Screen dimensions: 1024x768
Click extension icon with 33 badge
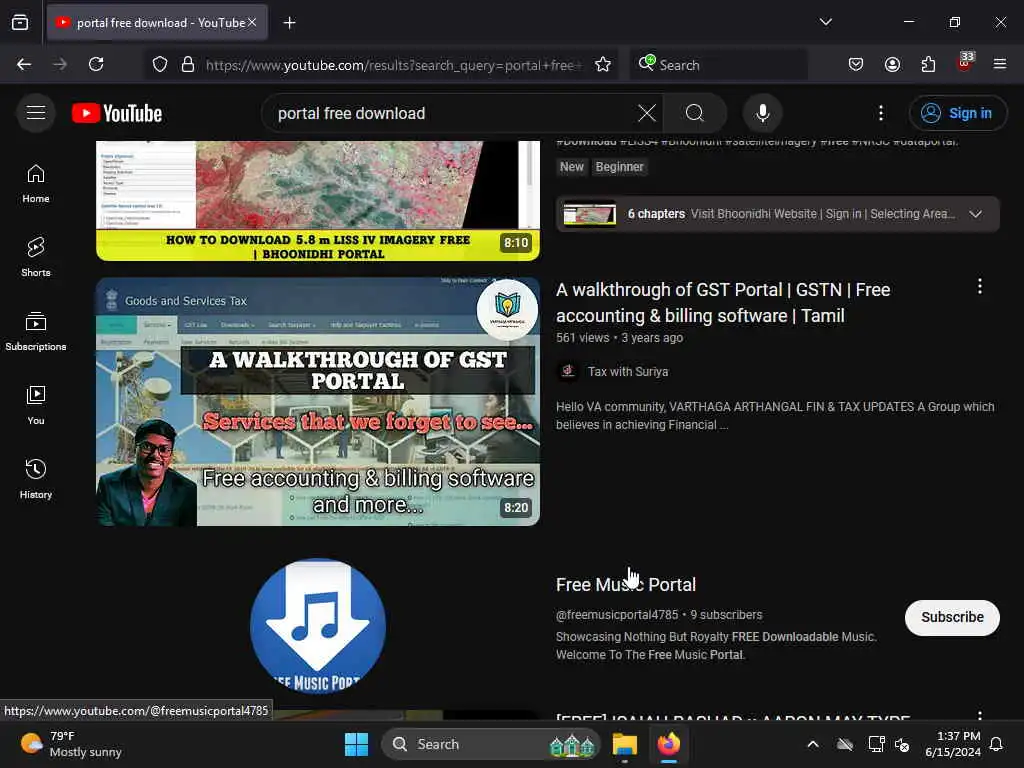[964, 63]
